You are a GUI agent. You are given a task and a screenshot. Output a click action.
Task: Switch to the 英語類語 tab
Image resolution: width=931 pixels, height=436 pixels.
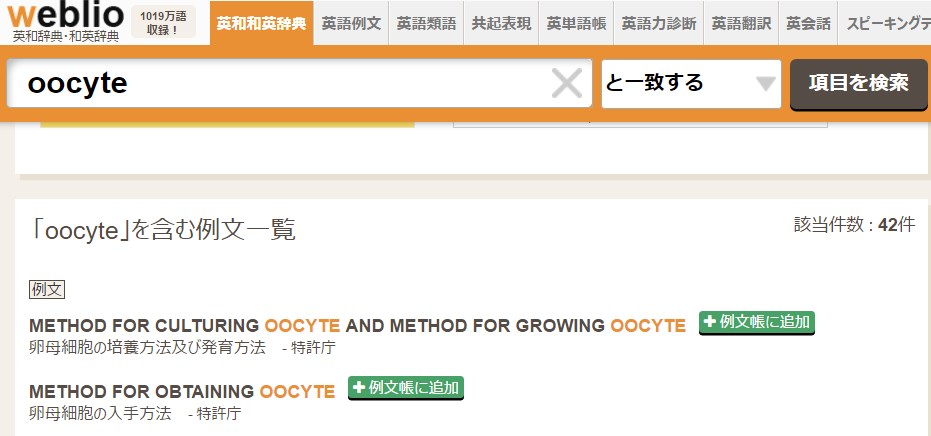(x=426, y=23)
